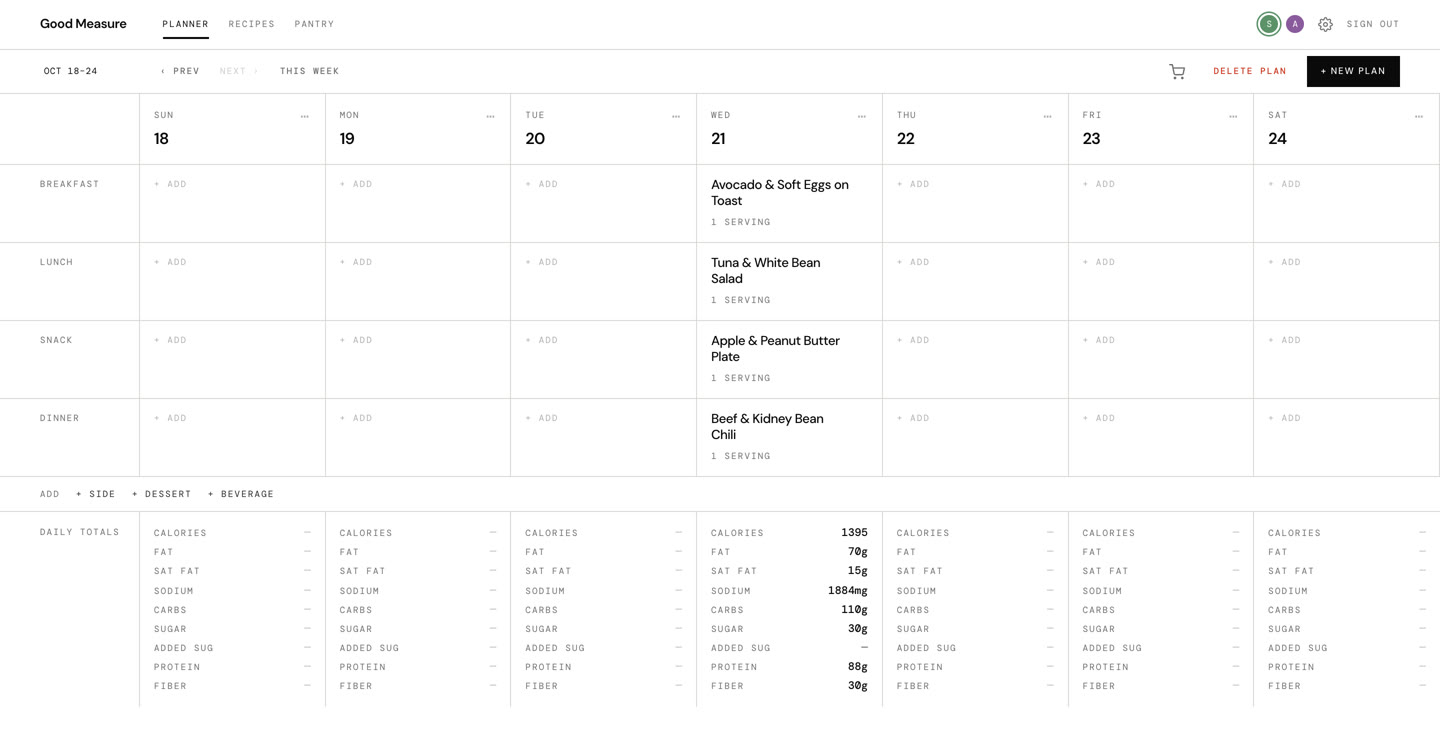Add a beverage row

point(241,494)
